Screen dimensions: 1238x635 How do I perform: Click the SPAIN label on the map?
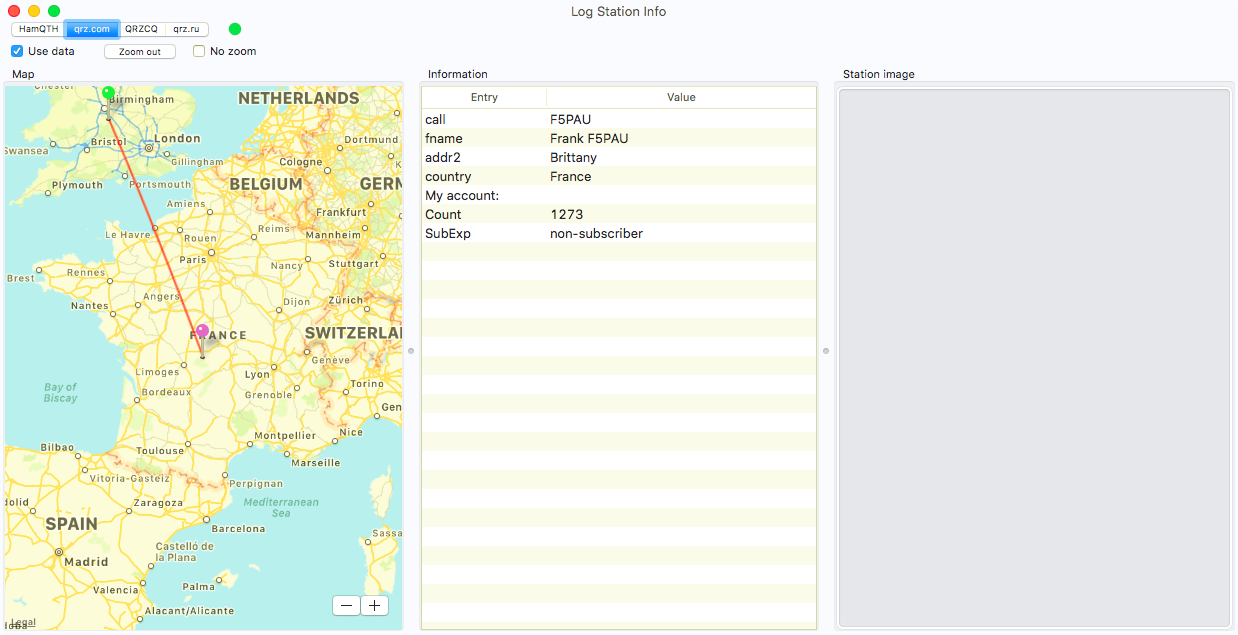pyautogui.click(x=71, y=523)
